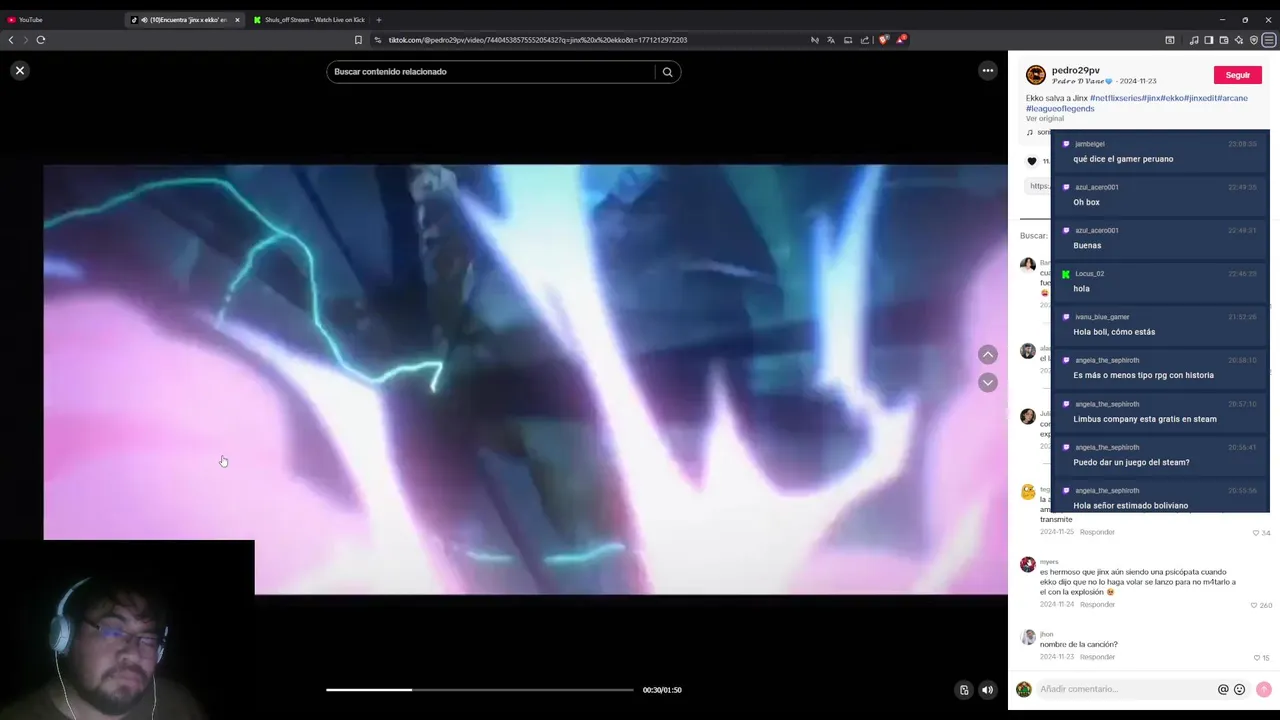
Task: Open pedro29pv profile avatar
Action: point(1036,75)
